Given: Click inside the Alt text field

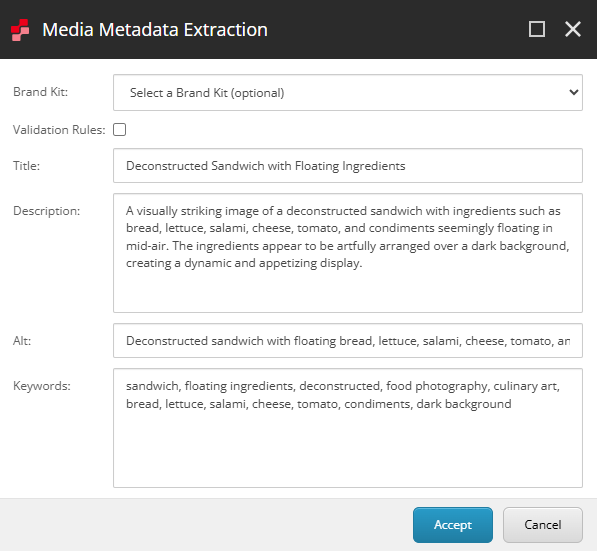Looking at the screenshot, I should [348, 340].
